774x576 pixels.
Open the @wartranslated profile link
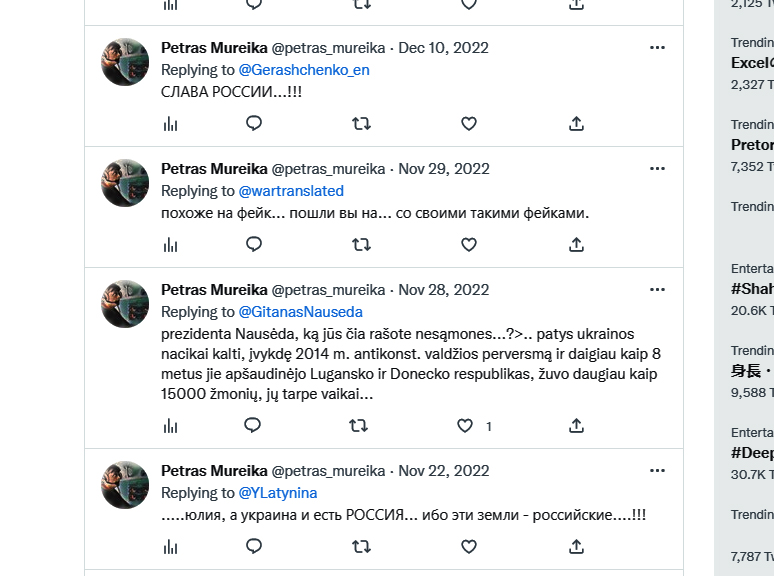(x=291, y=191)
